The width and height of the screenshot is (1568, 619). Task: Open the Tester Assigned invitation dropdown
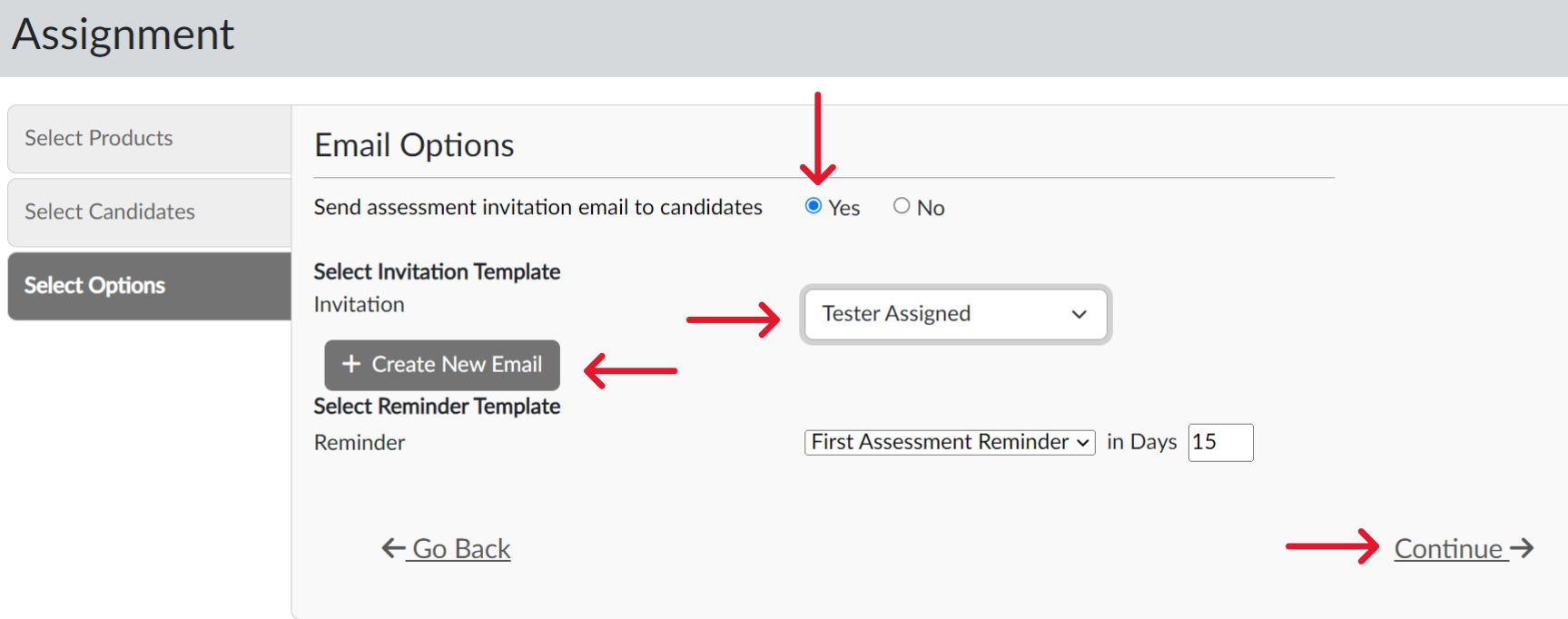pos(953,314)
